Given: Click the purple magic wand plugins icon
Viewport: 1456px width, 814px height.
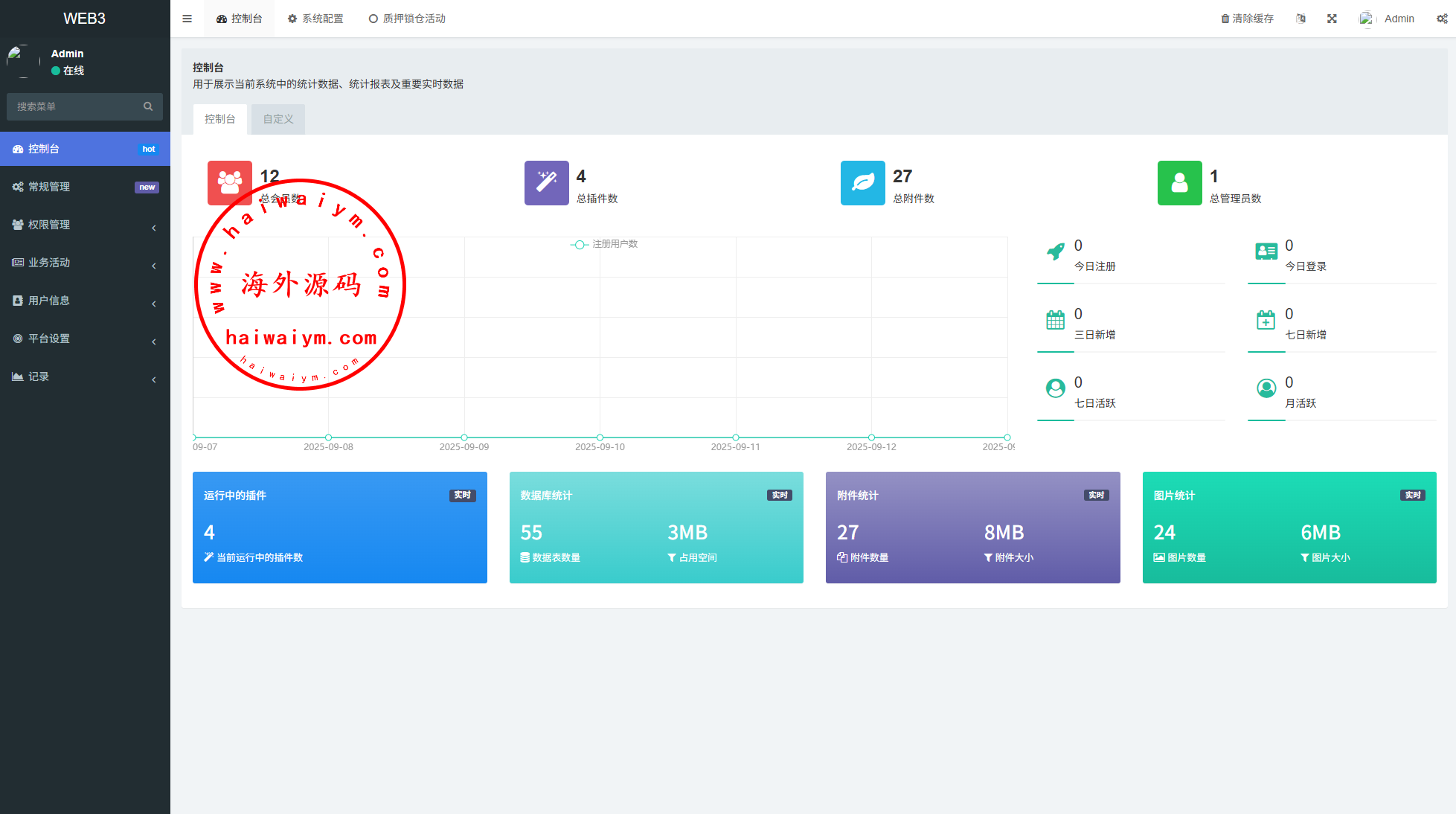Looking at the screenshot, I should pyautogui.click(x=546, y=183).
